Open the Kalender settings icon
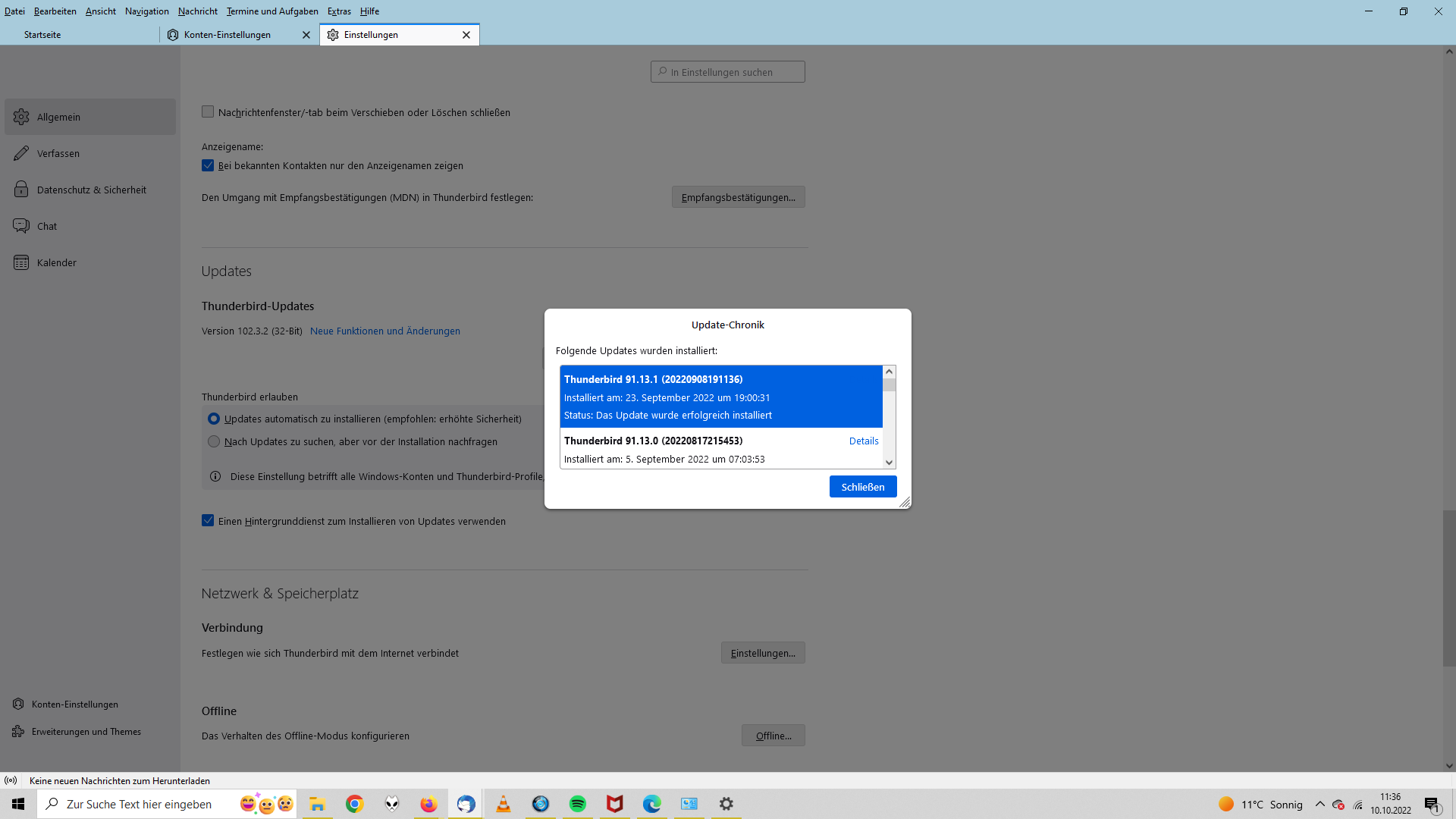The image size is (1456, 819). 21,262
